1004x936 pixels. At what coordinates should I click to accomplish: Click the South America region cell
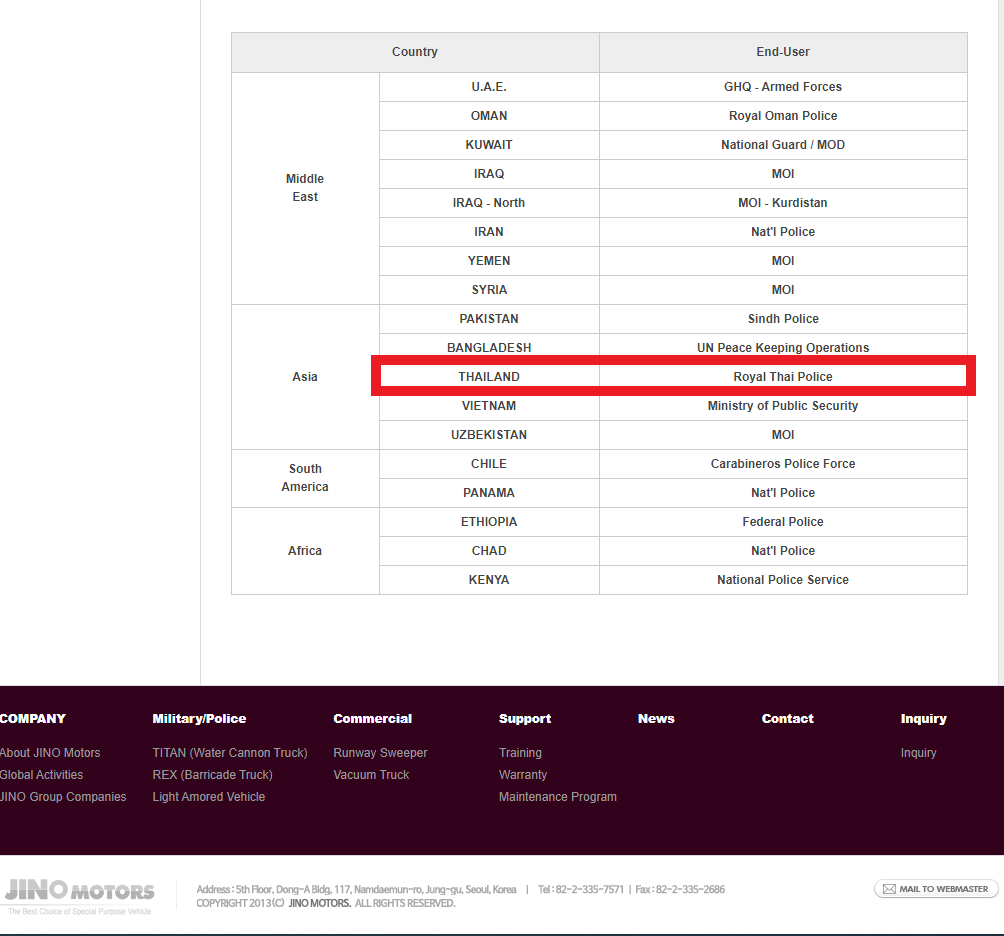pos(305,478)
